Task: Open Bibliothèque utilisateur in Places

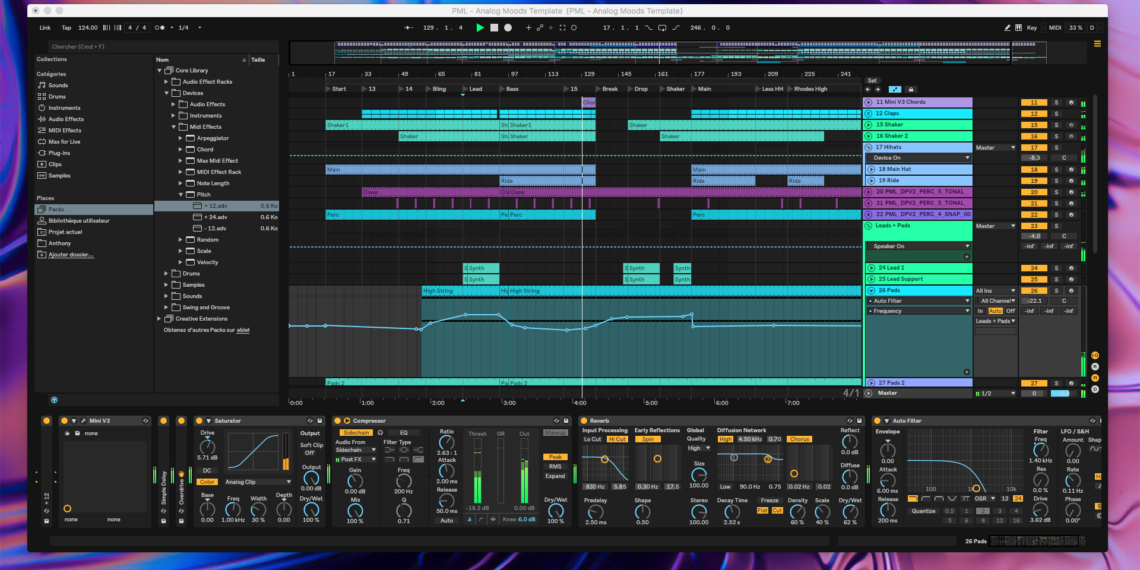Action: [78, 220]
